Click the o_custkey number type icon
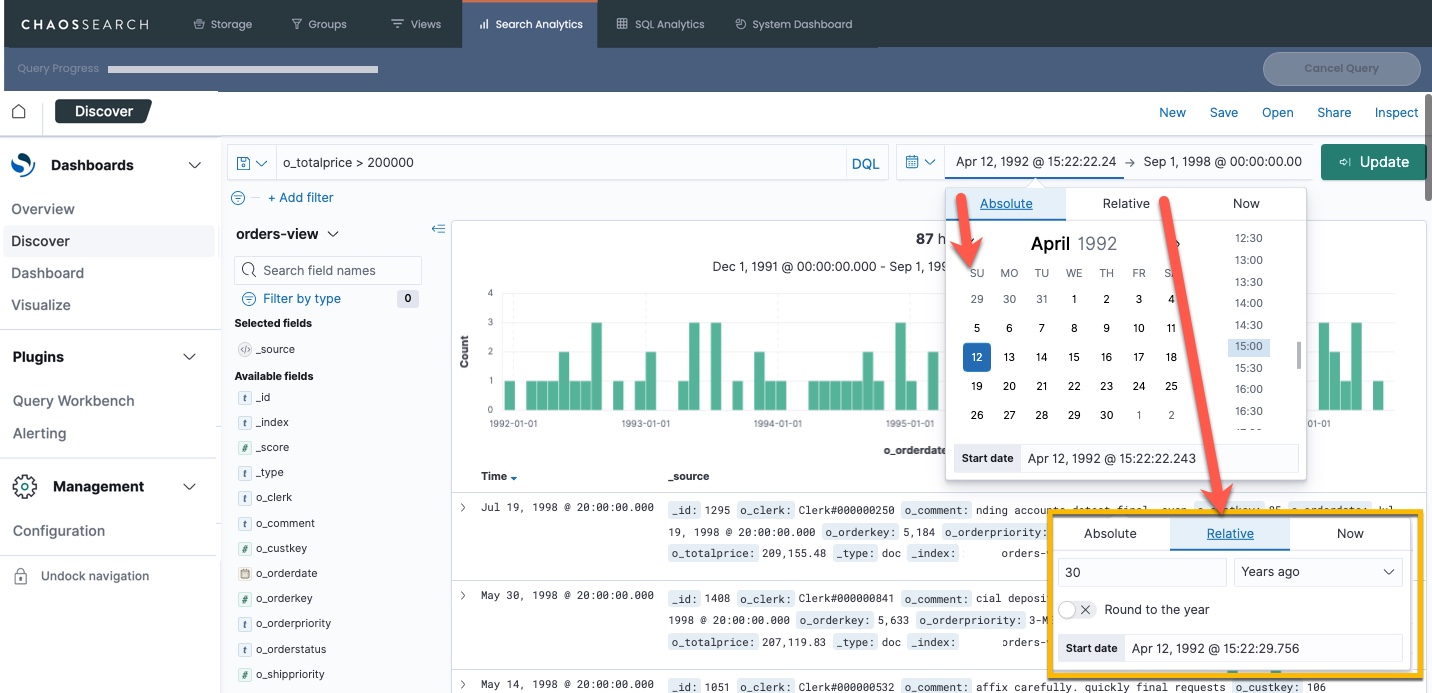 245,549
